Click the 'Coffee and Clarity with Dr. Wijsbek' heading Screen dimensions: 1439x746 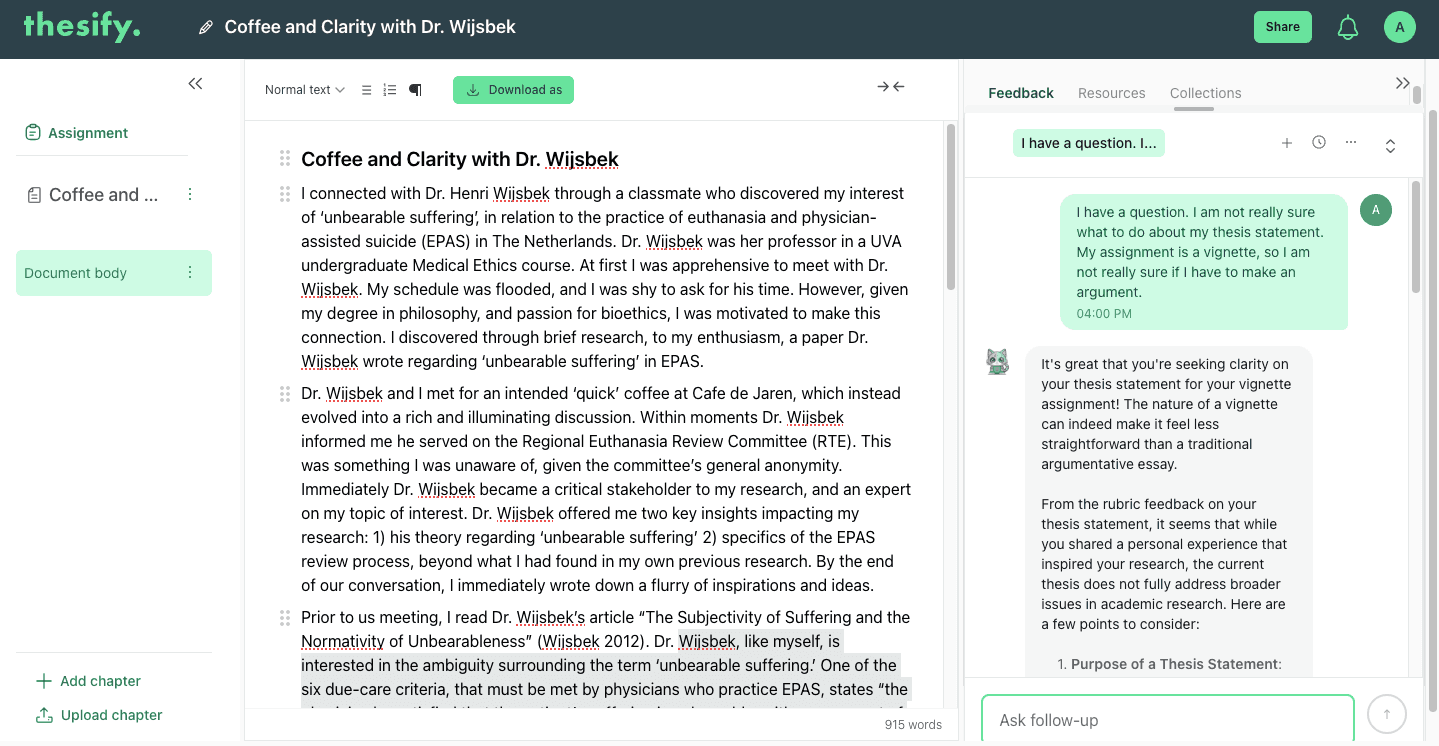460,159
